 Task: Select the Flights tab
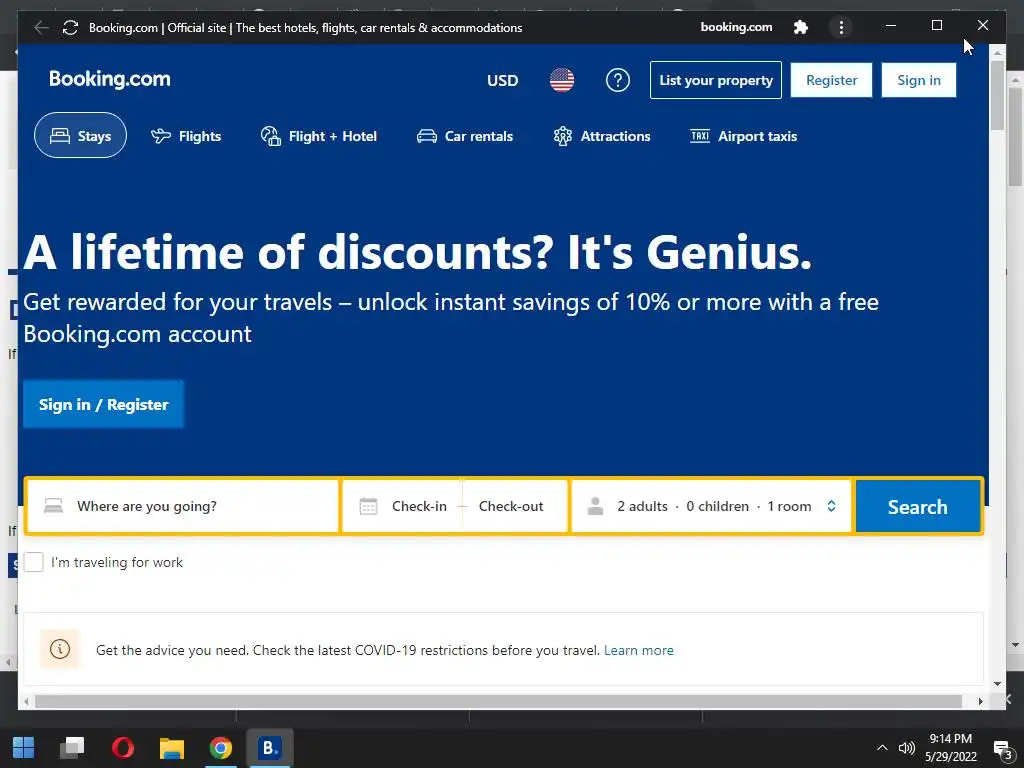(186, 136)
